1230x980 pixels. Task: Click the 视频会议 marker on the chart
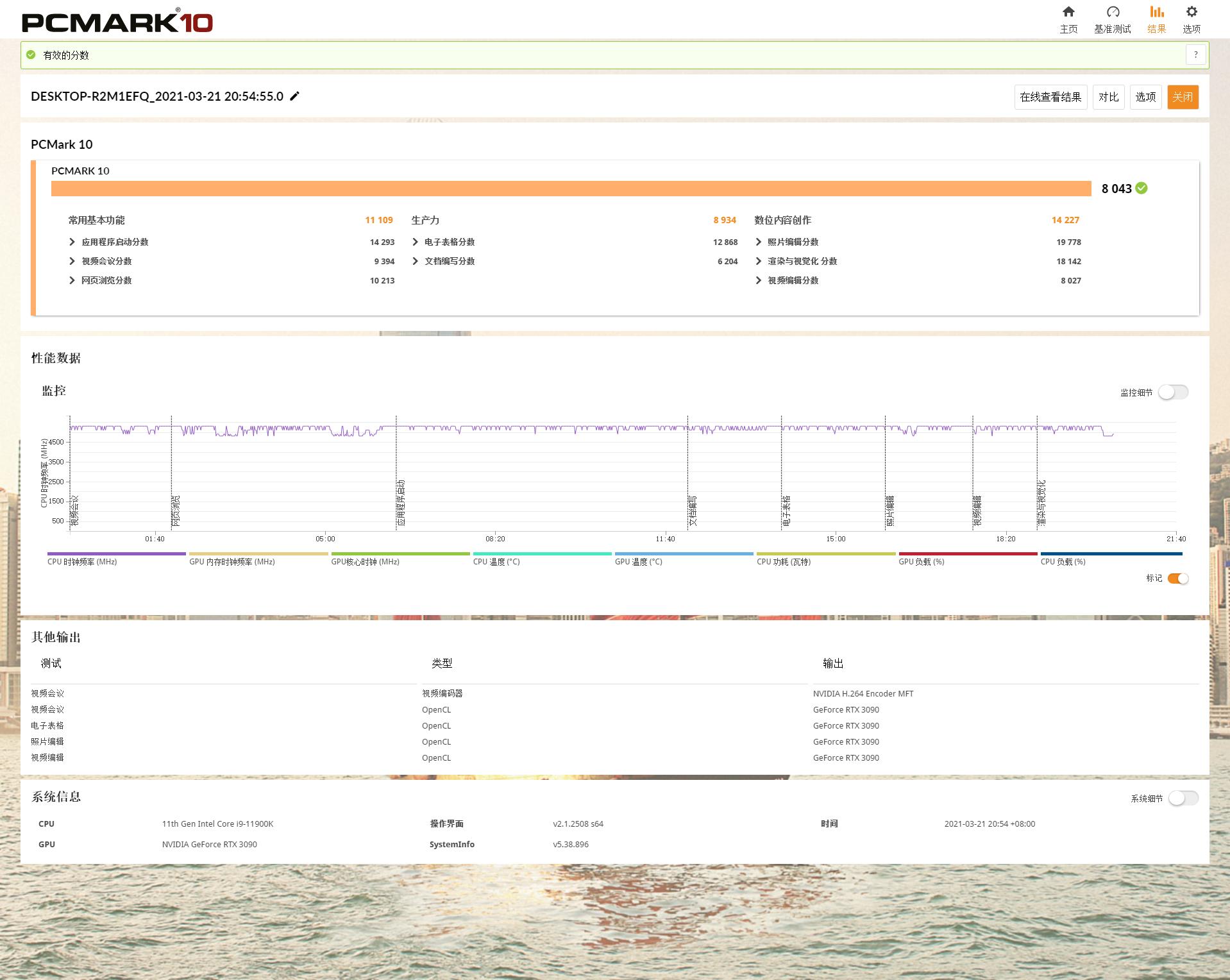[x=75, y=511]
